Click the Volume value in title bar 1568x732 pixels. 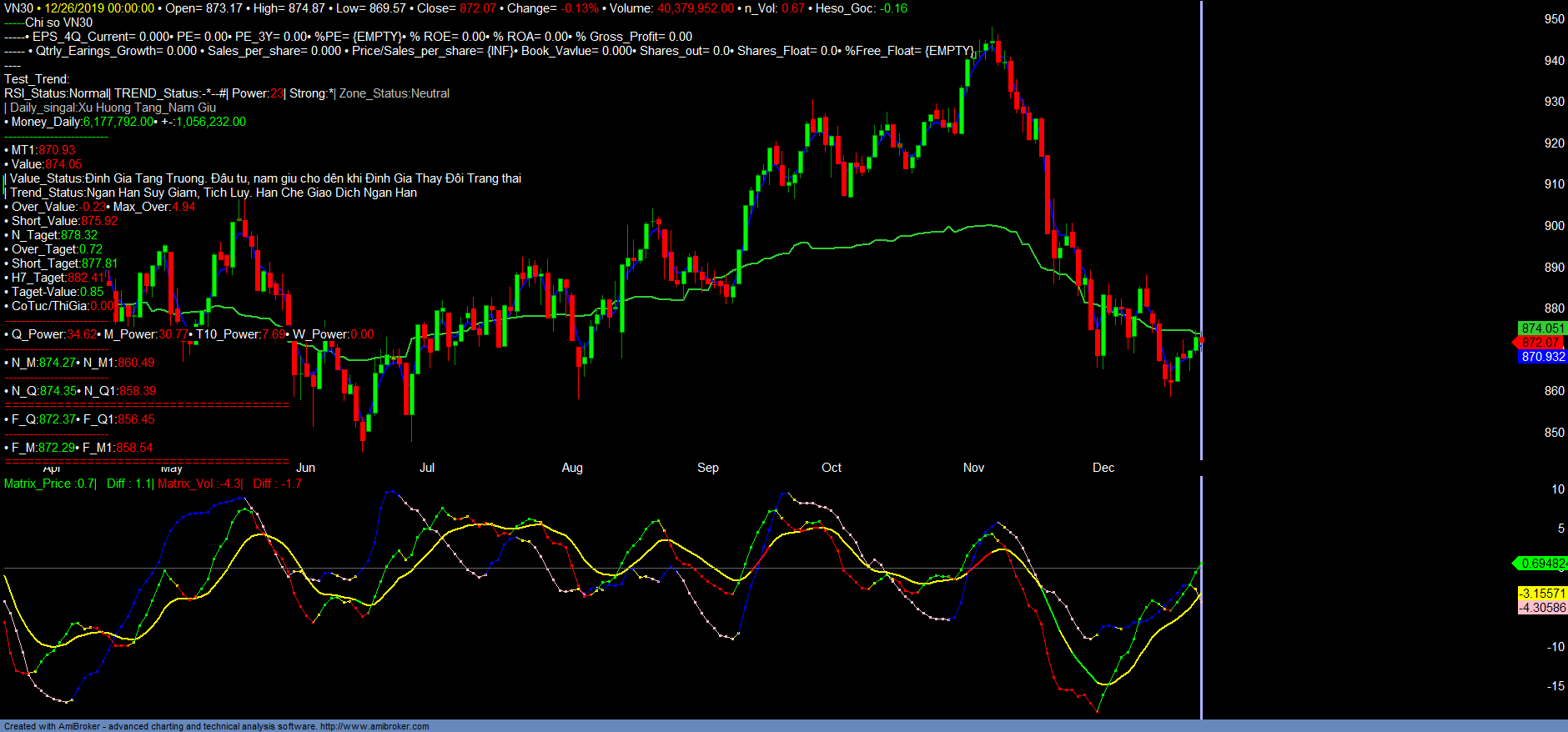695,8
